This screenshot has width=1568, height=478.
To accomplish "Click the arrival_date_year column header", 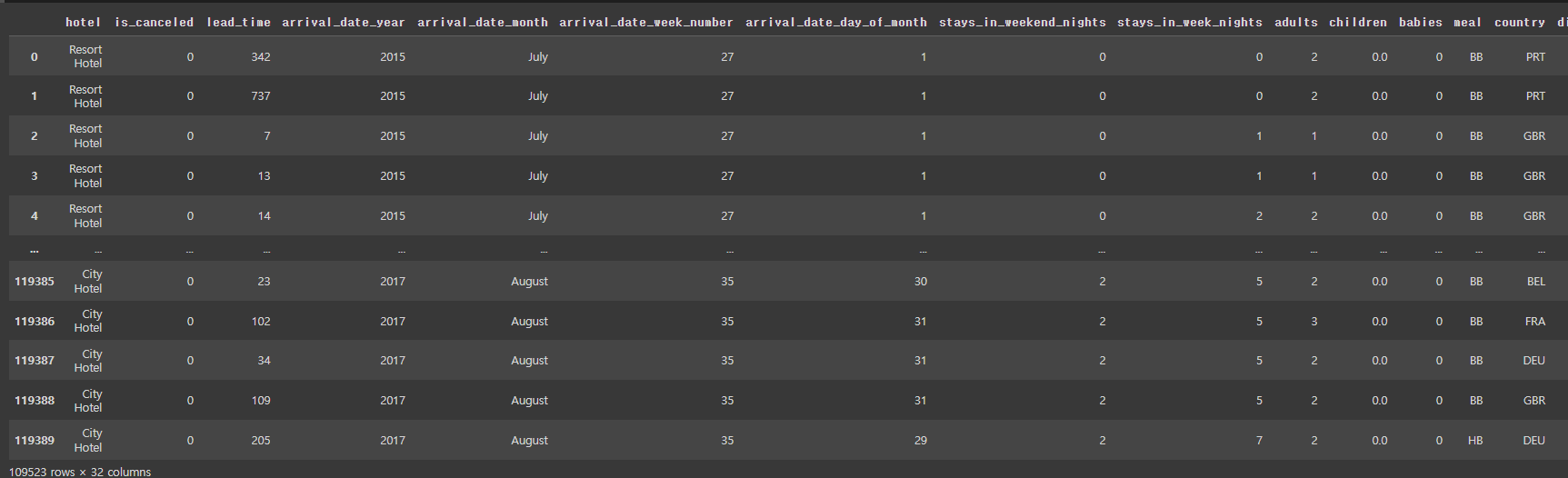I will pos(344,22).
